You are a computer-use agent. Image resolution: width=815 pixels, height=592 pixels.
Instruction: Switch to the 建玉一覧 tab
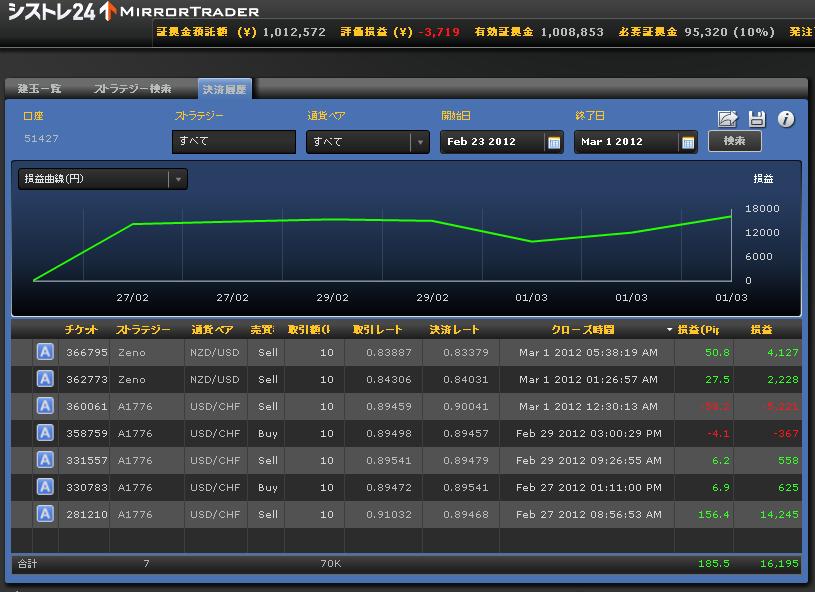(x=40, y=89)
